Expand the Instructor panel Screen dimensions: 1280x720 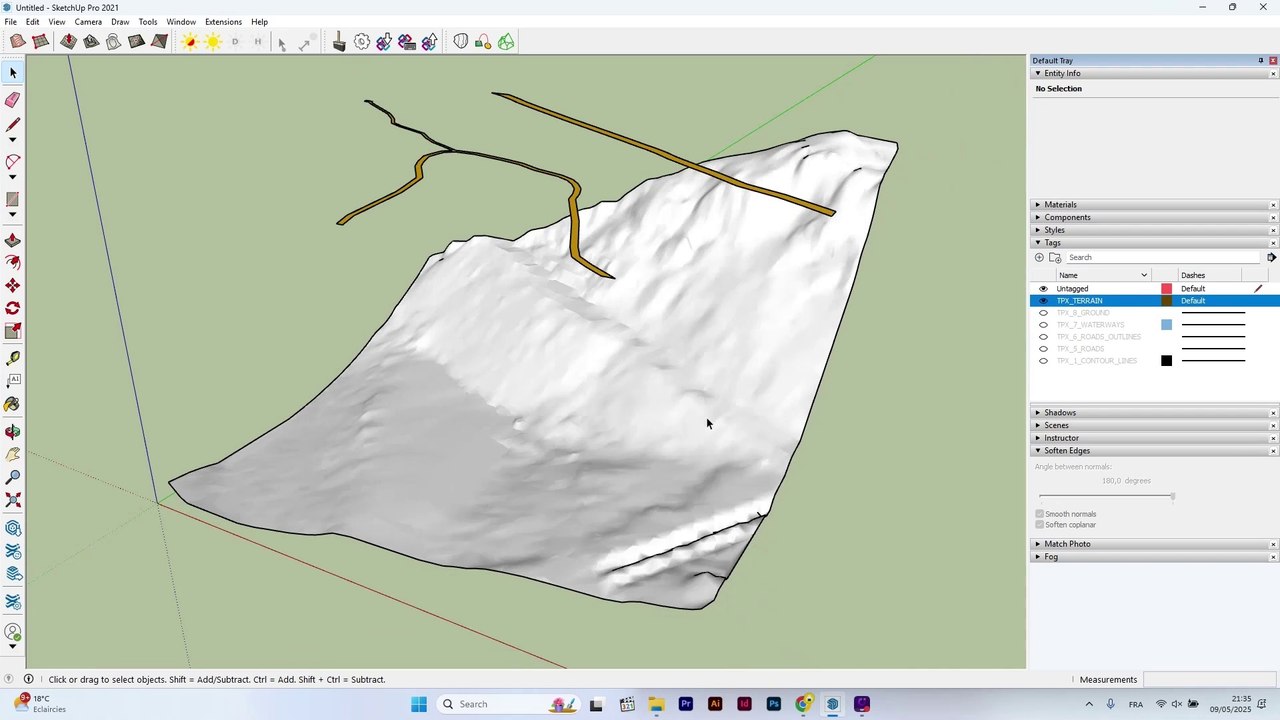[1038, 438]
